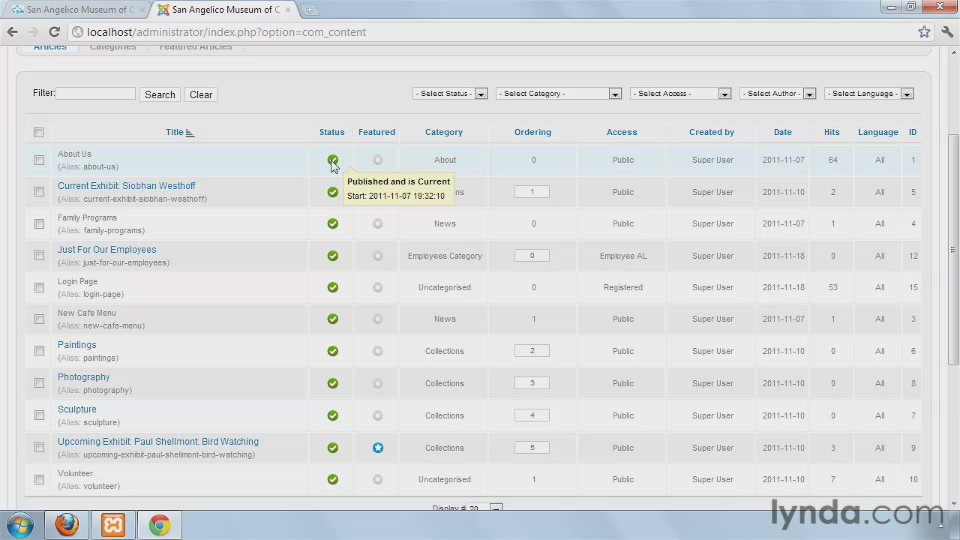Image resolution: width=960 pixels, height=540 pixels.
Task: Sort articles by Status column
Action: [x=332, y=132]
